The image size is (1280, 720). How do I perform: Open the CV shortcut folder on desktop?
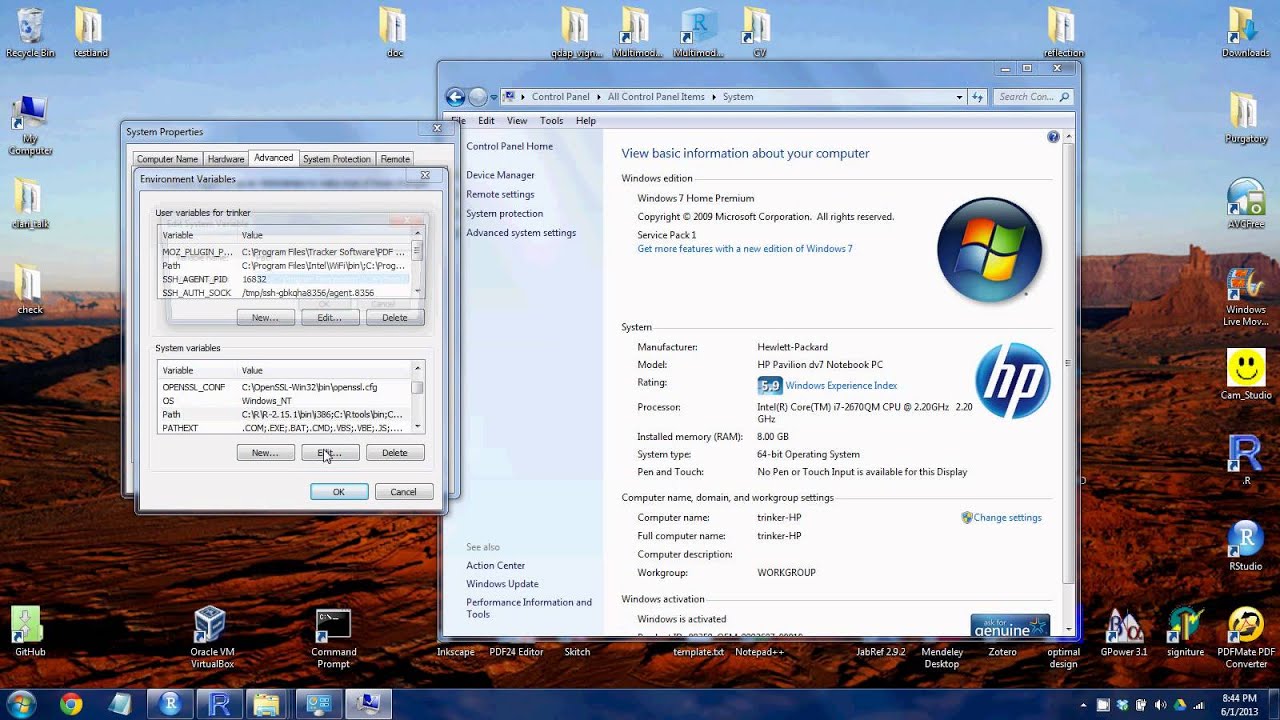[759, 32]
